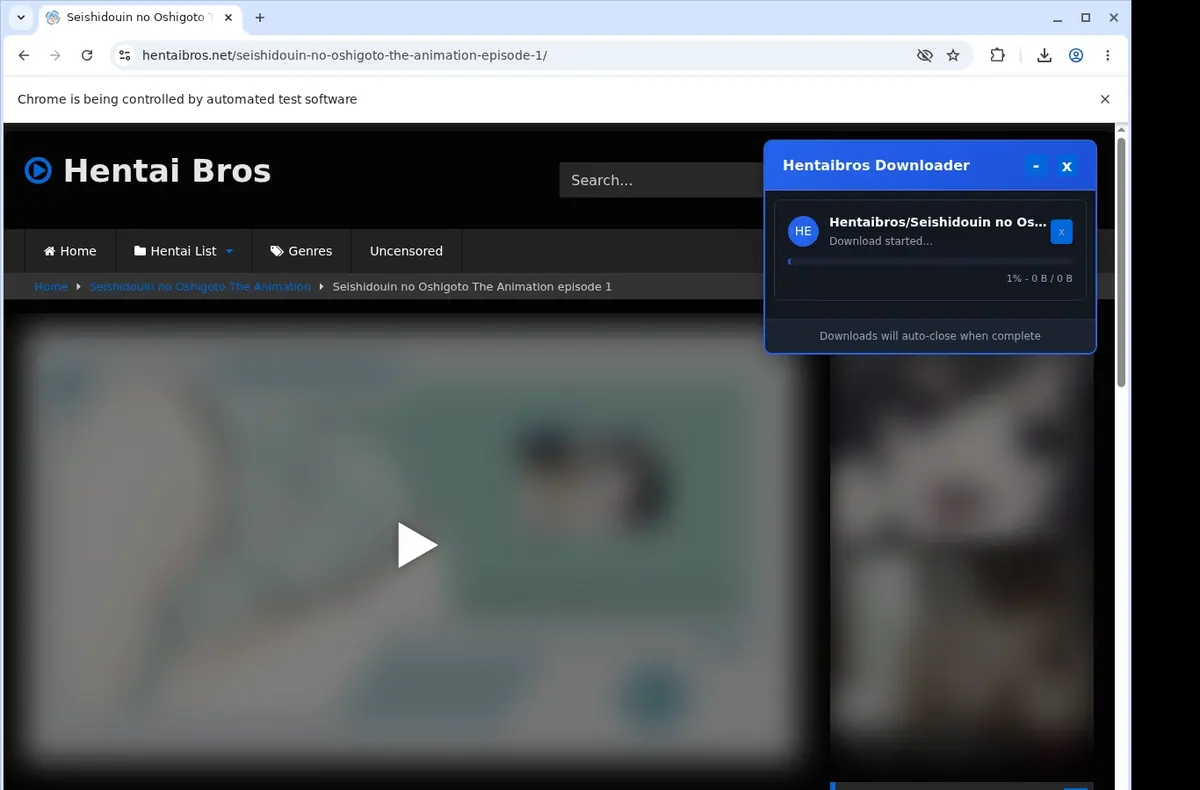The image size is (1200, 790).
Task: Open Chrome downloads icon
Action: click(x=1044, y=56)
